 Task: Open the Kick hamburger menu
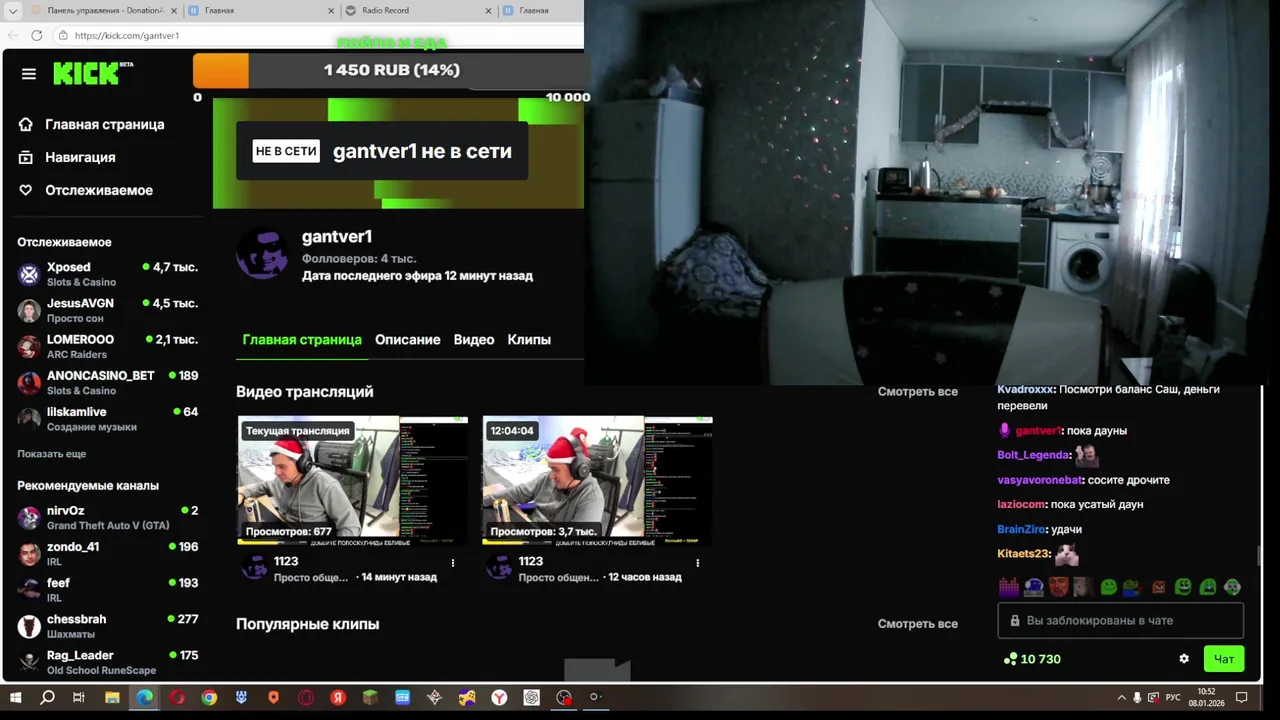(x=29, y=74)
